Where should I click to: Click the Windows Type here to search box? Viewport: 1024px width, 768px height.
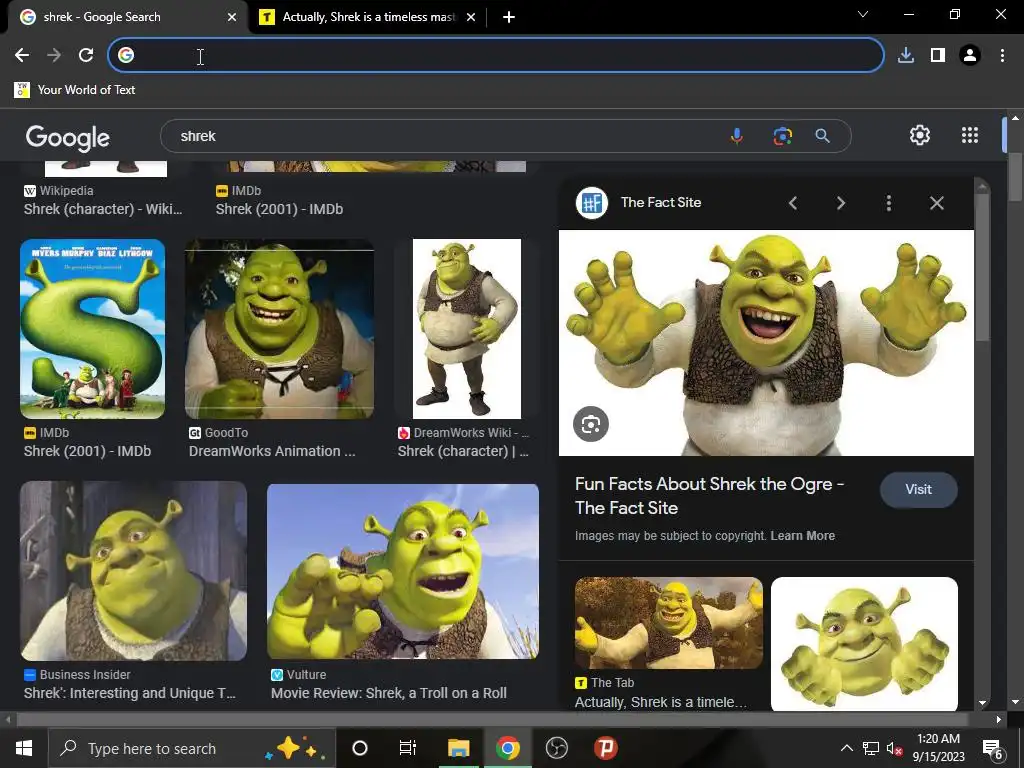(192, 748)
